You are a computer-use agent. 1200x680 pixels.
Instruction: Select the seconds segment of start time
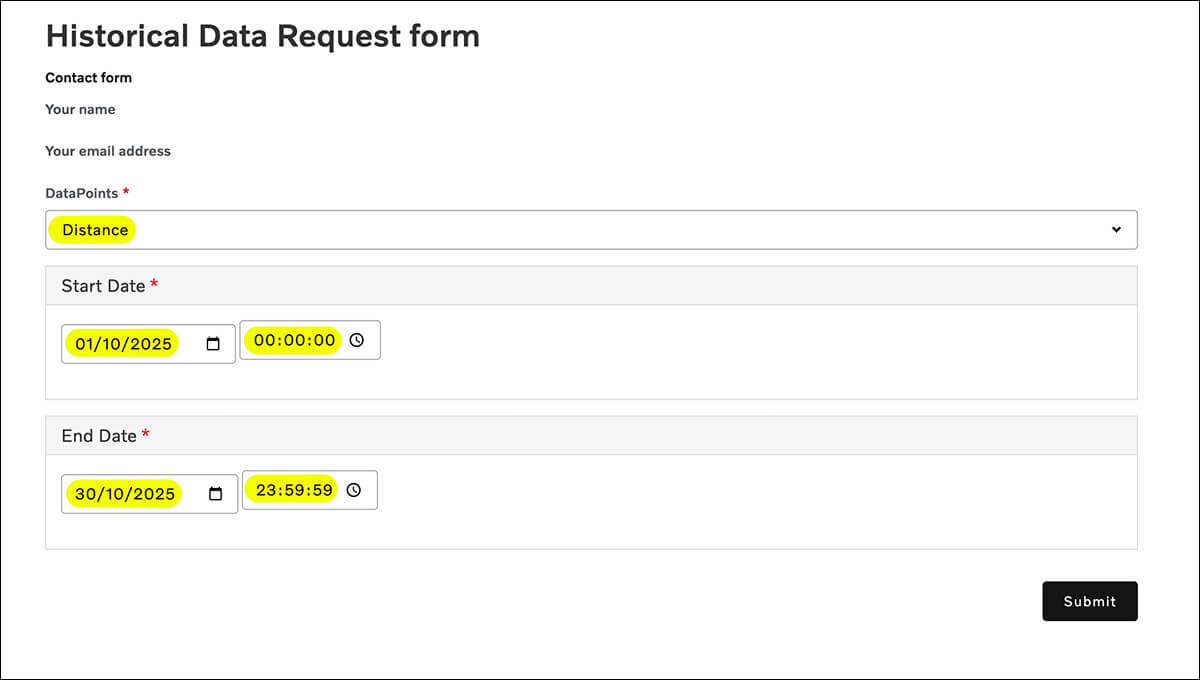pos(325,340)
